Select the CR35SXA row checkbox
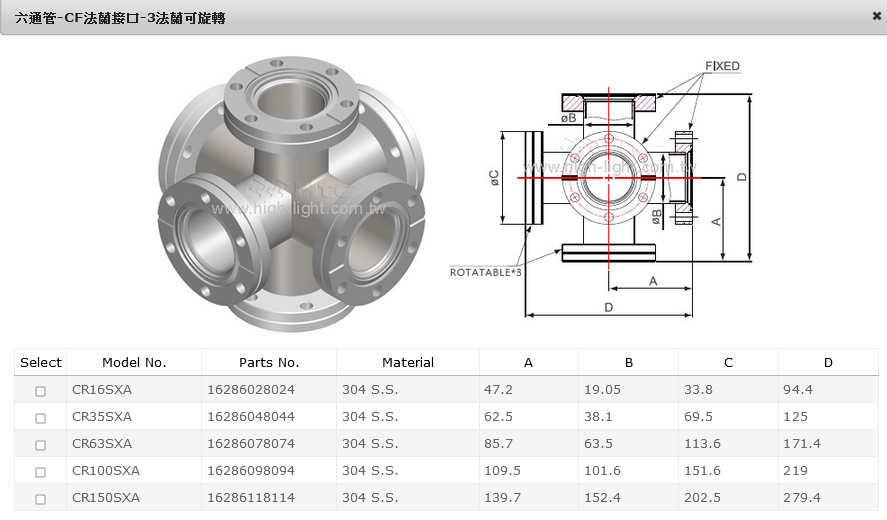Screen dimensions: 887x520 [41, 418]
